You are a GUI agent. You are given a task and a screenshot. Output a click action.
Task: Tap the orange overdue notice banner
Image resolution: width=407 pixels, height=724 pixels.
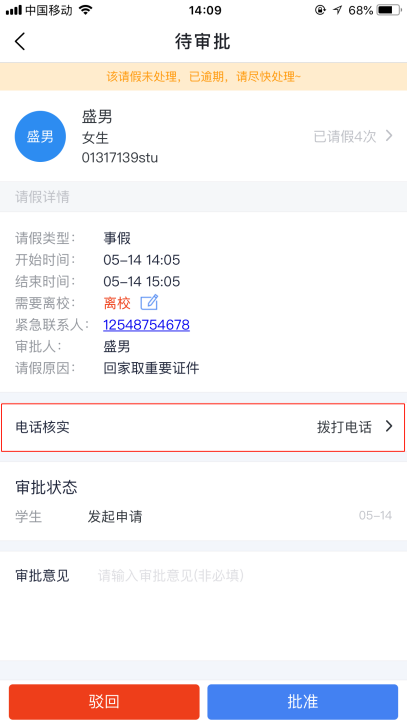pyautogui.click(x=203, y=77)
